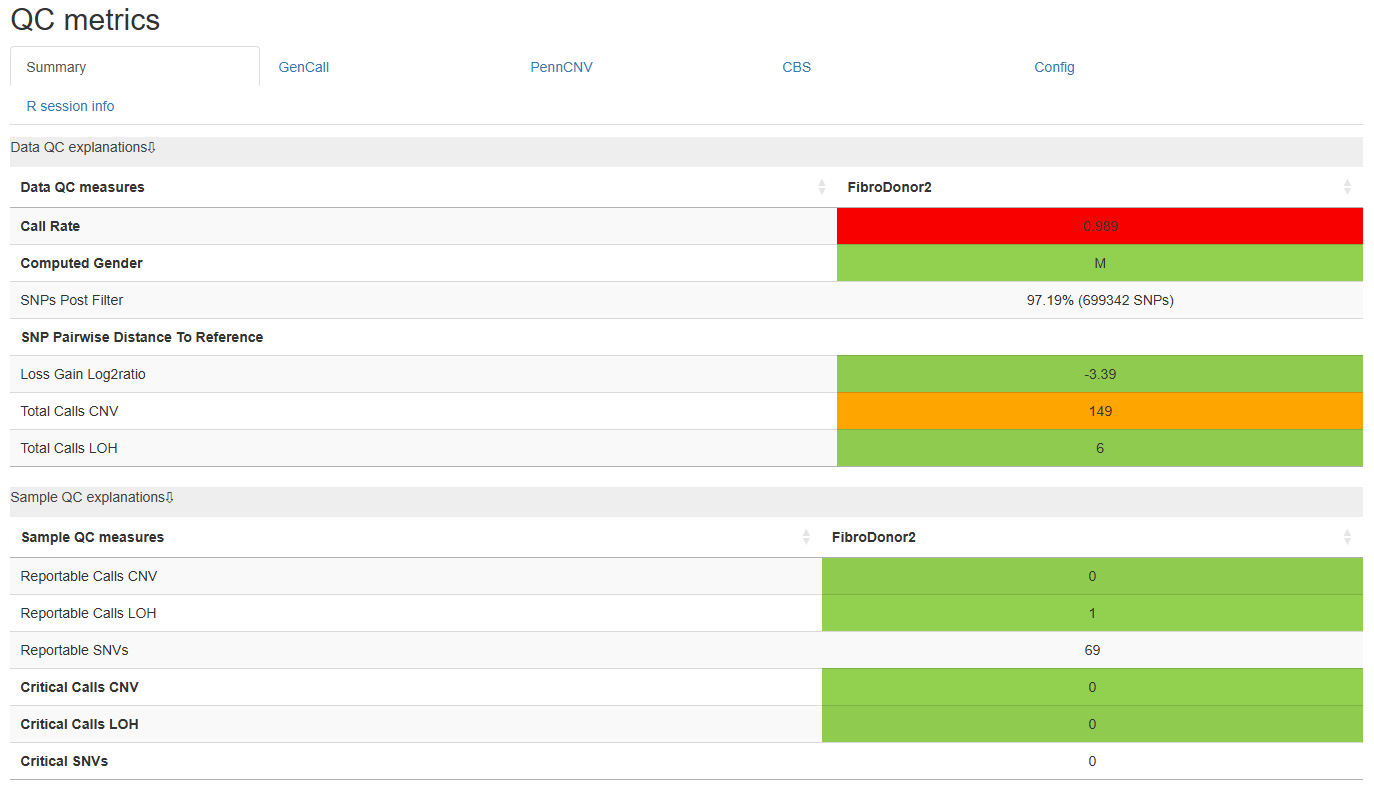Switch to the PennCNV tab
The width and height of the screenshot is (1374, 791).
pyautogui.click(x=561, y=67)
